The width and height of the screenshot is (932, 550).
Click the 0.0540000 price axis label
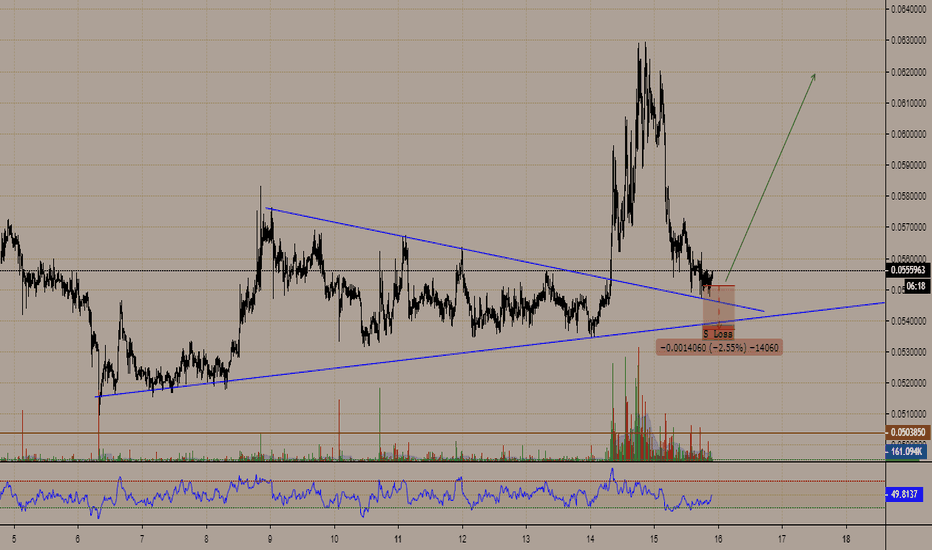coord(908,320)
